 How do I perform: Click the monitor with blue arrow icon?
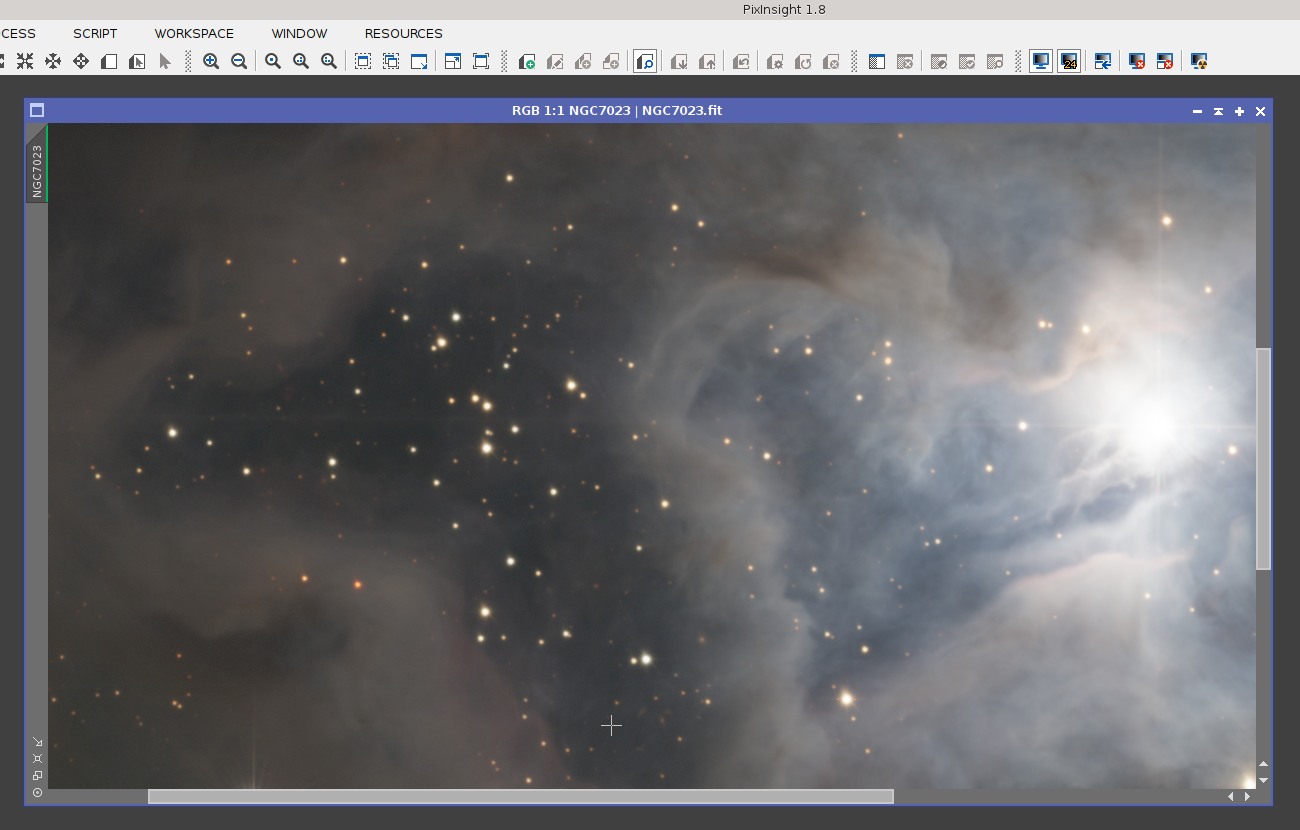(1103, 61)
